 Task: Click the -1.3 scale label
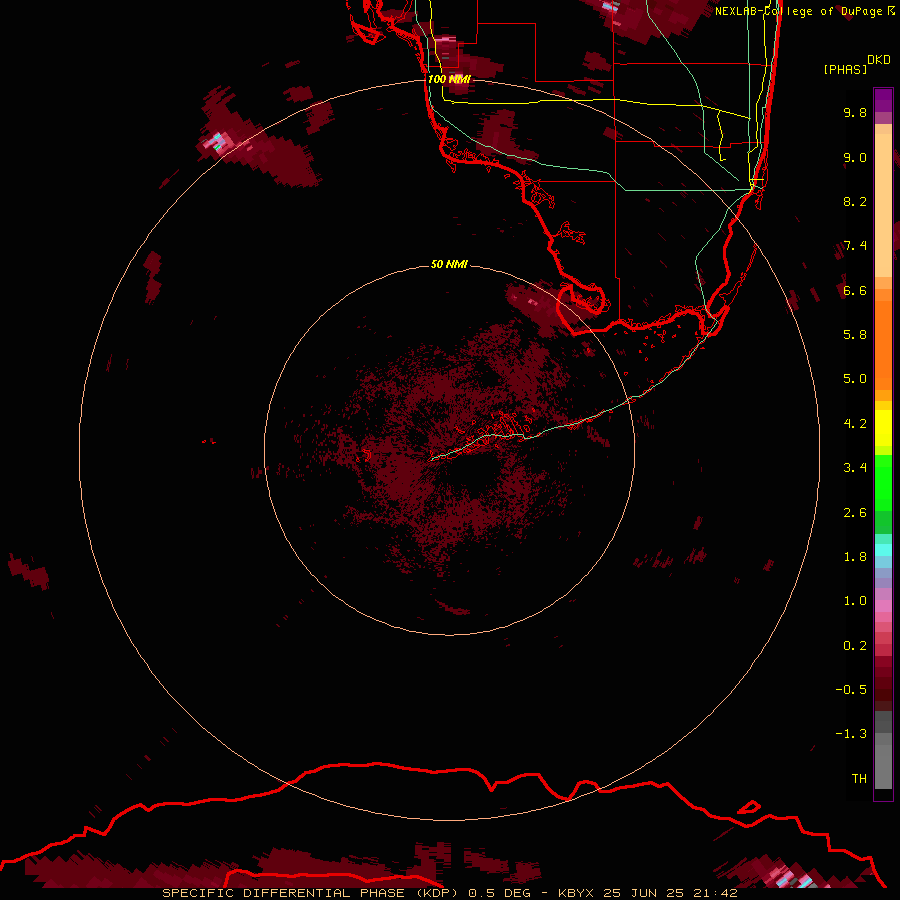pyautogui.click(x=851, y=734)
